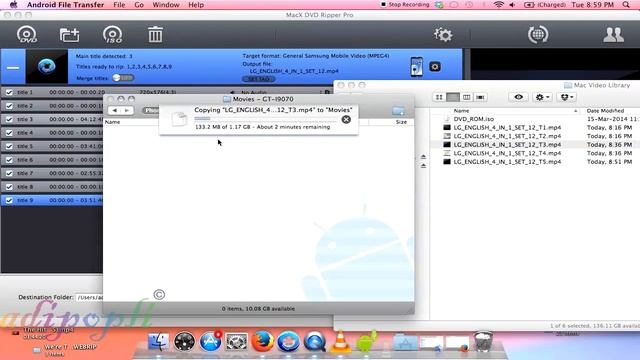
Task: Uncheck title 2 checkbox
Action: tap(9, 106)
